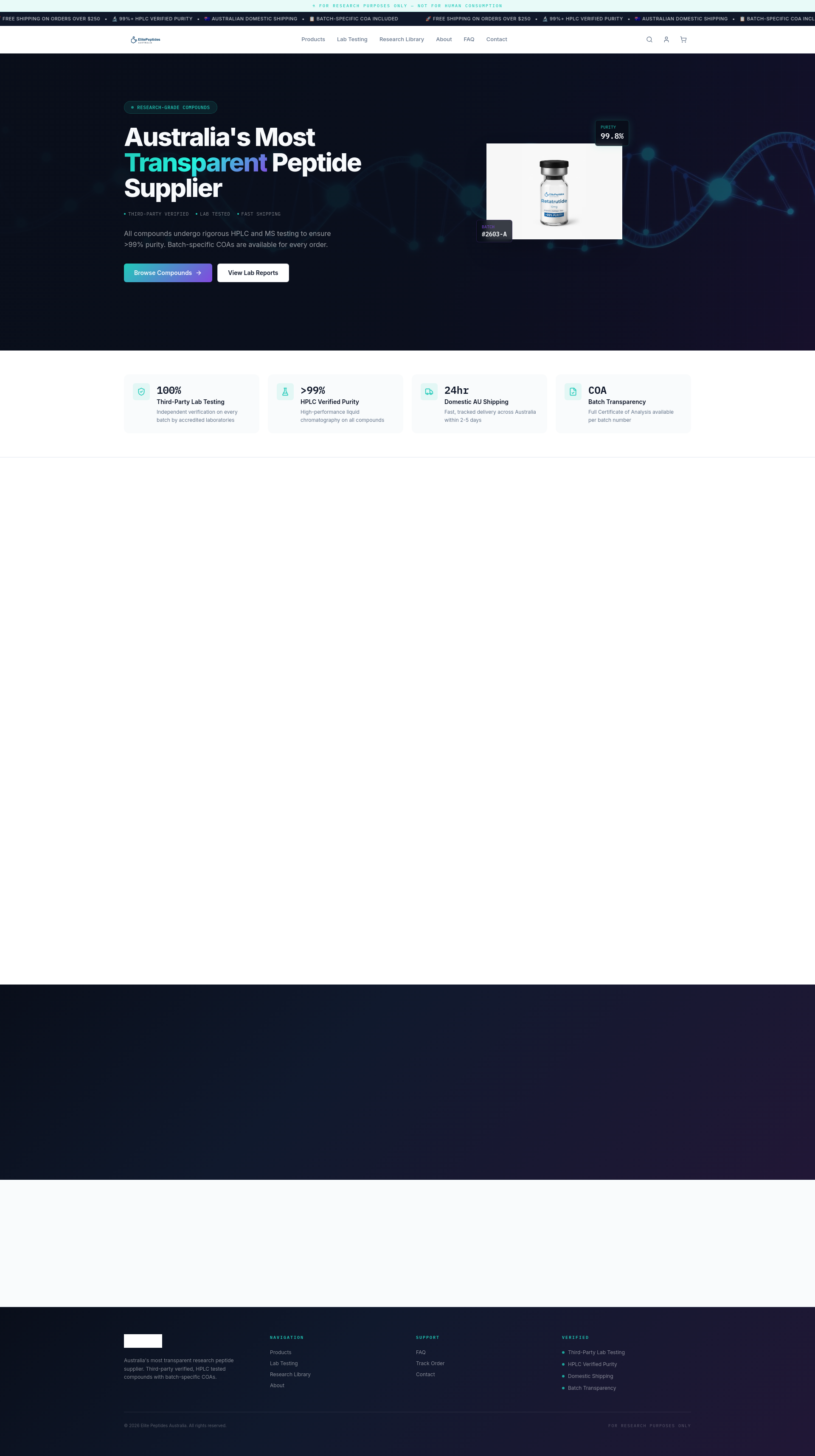Click the shield icon for Third-Party Lab Testing
The height and width of the screenshot is (1456, 815).
click(x=141, y=392)
